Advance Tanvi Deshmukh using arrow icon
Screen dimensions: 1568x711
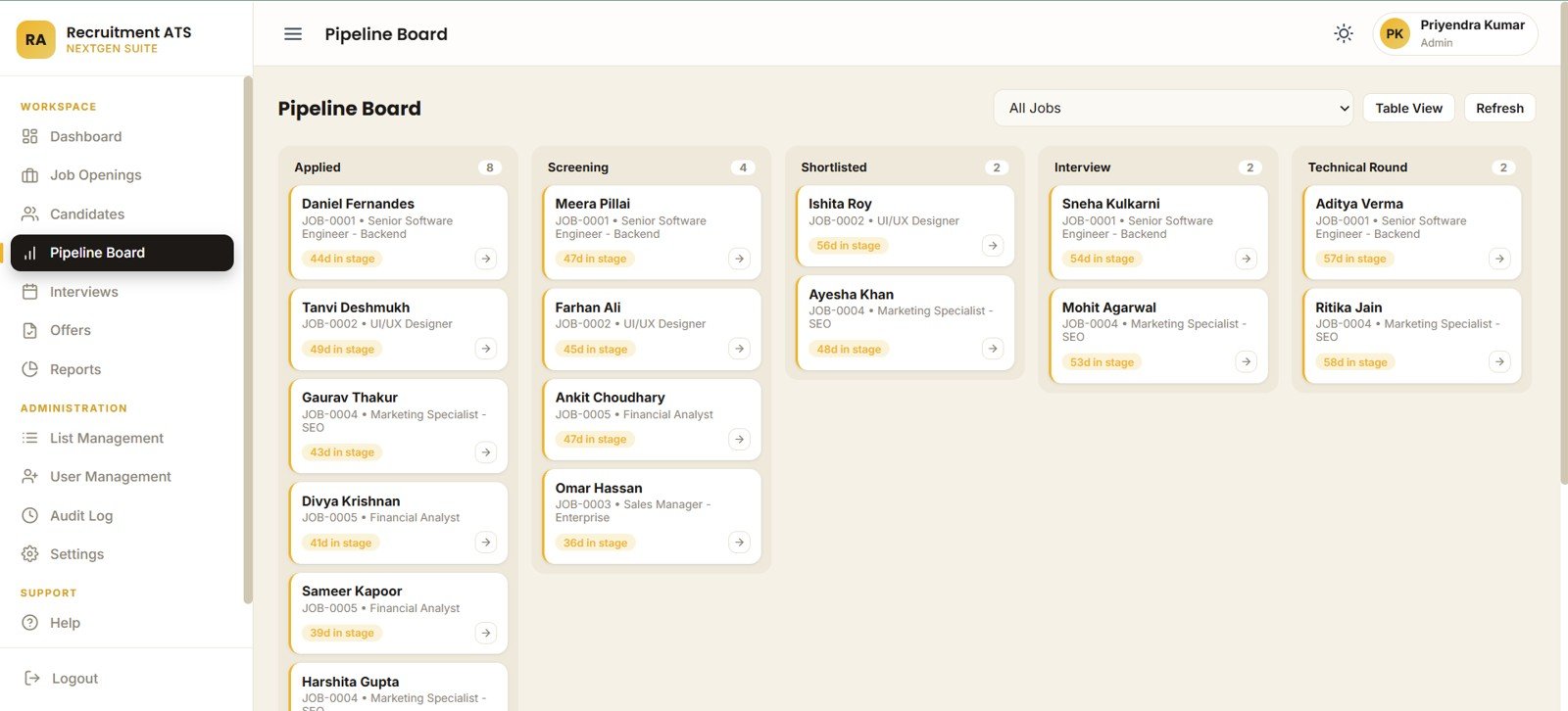point(486,349)
